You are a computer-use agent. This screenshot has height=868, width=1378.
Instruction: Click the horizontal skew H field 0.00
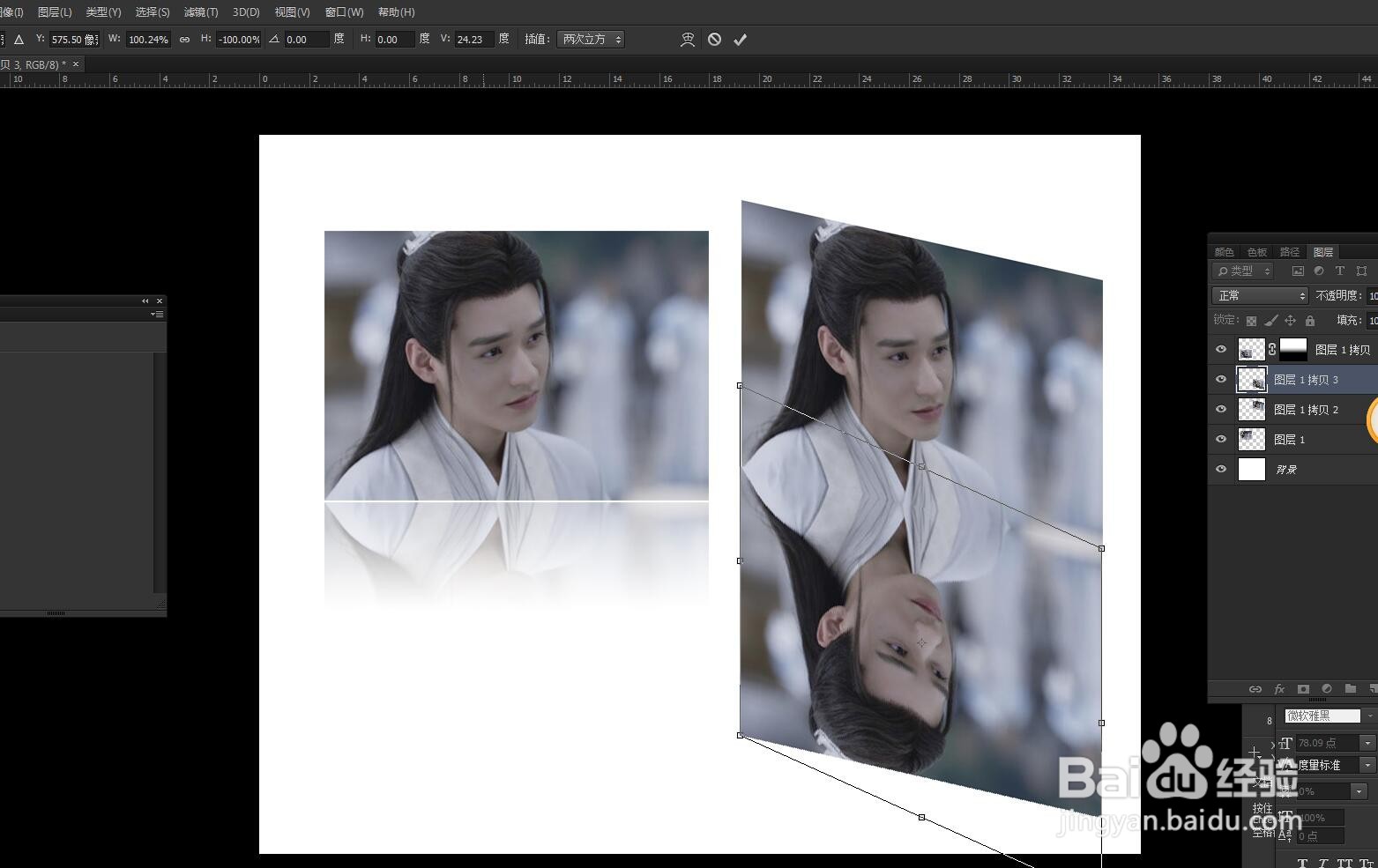pyautogui.click(x=394, y=40)
